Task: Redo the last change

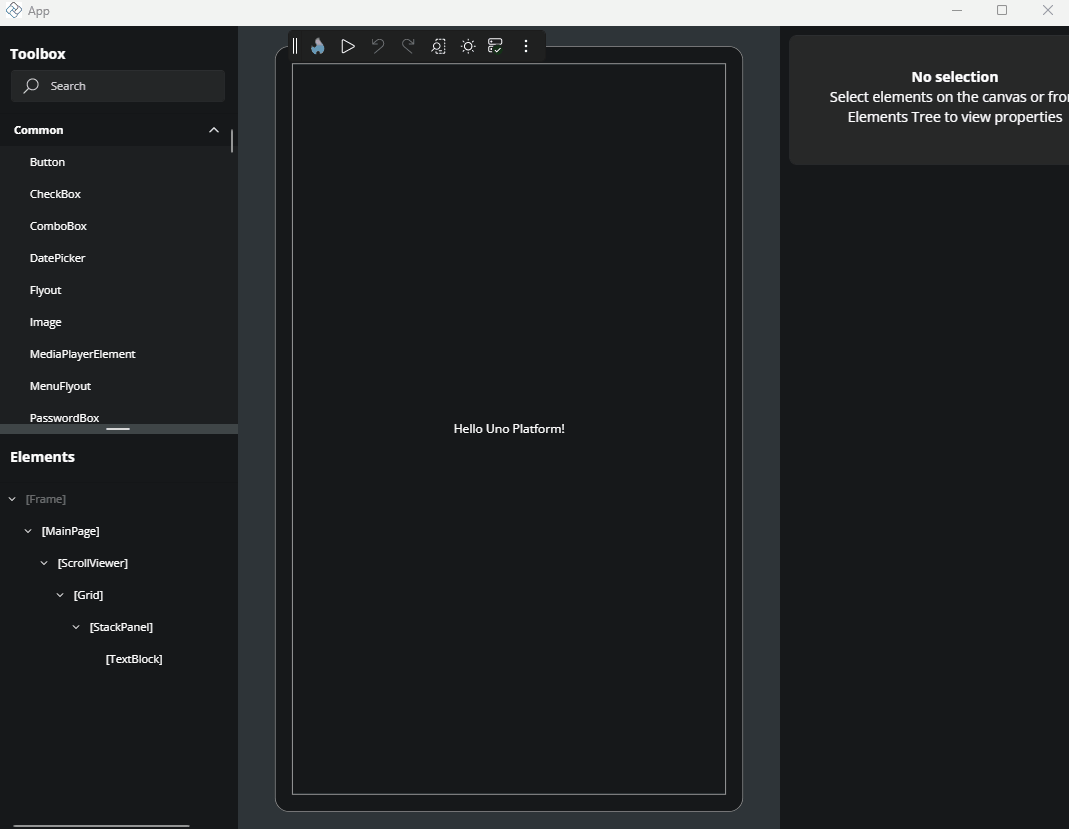Action: pos(407,45)
